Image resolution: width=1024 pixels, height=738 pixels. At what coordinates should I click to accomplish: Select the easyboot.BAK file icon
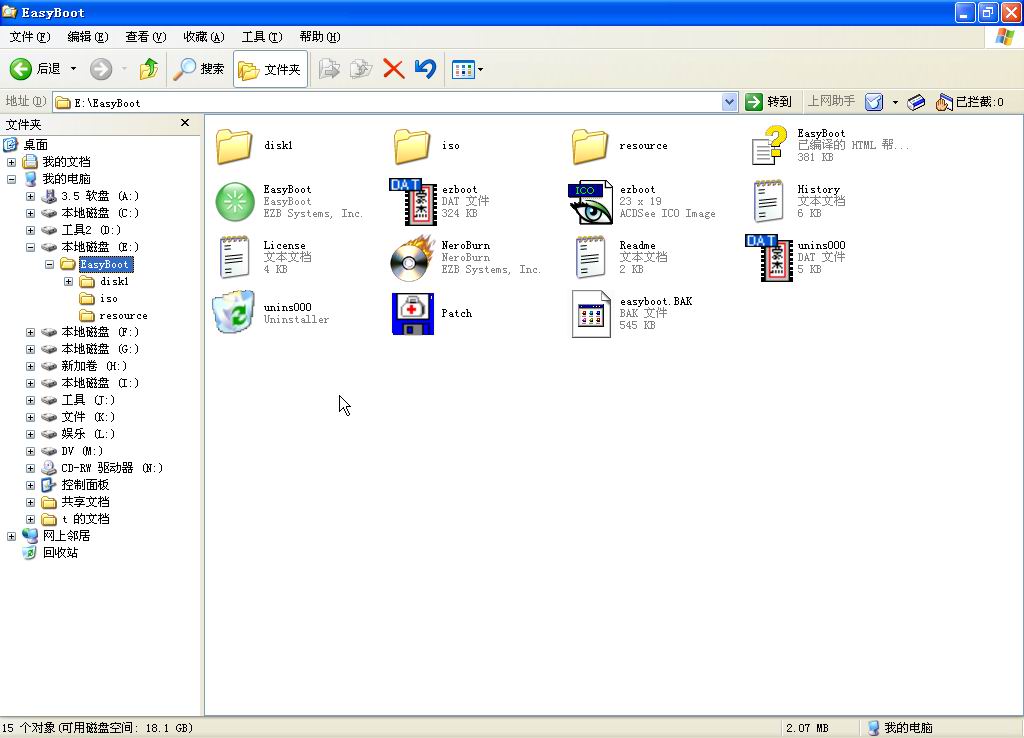591,314
